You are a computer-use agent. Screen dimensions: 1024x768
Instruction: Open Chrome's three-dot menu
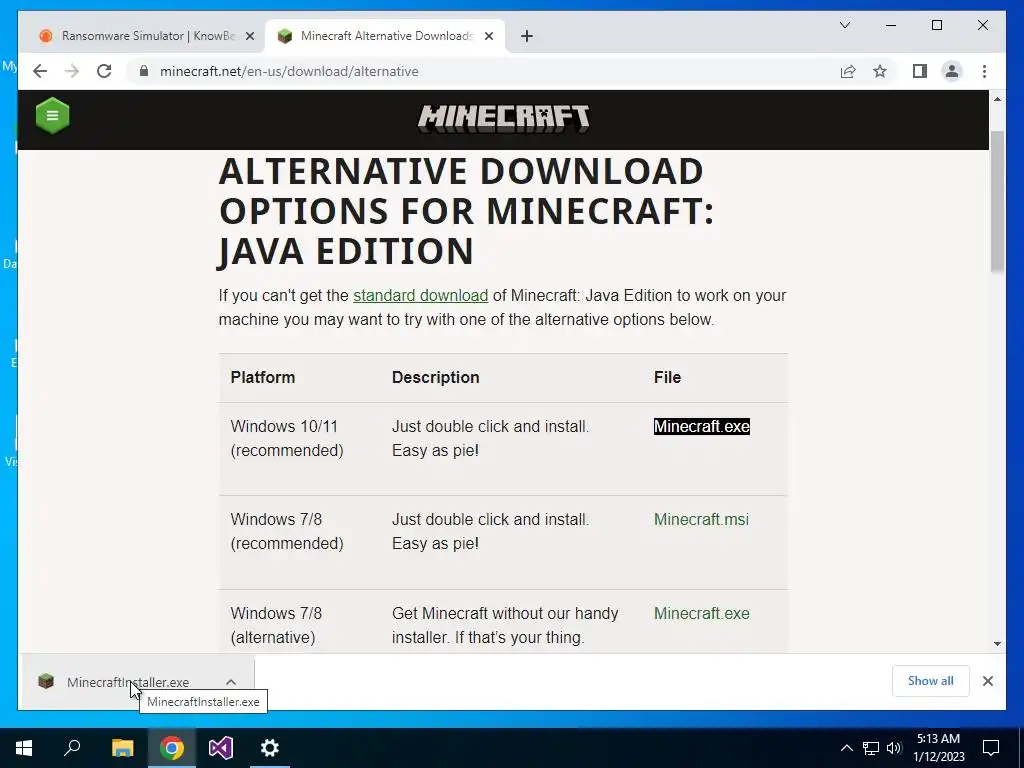[984, 71]
